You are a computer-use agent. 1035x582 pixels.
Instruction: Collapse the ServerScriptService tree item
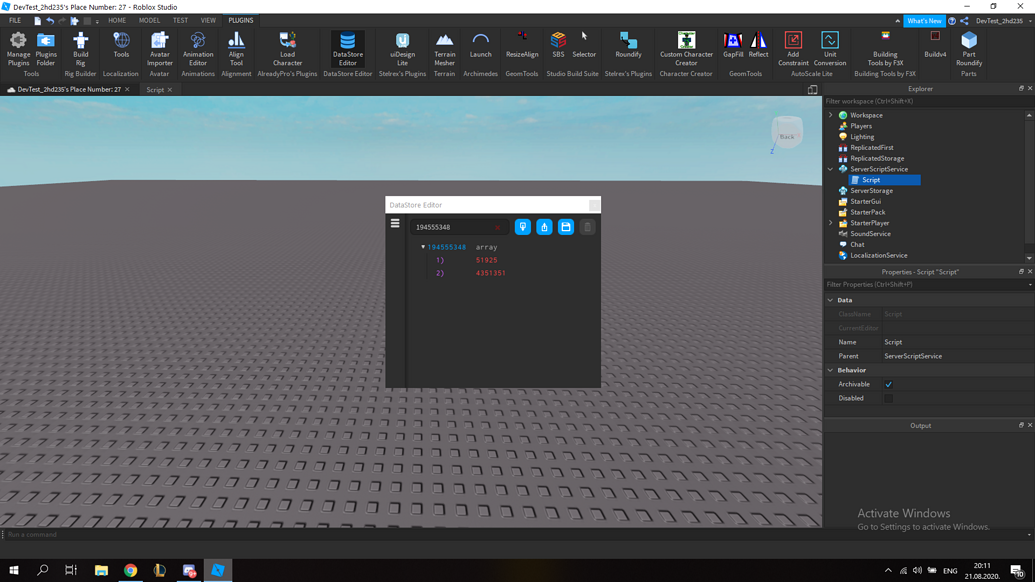pyautogui.click(x=829, y=169)
